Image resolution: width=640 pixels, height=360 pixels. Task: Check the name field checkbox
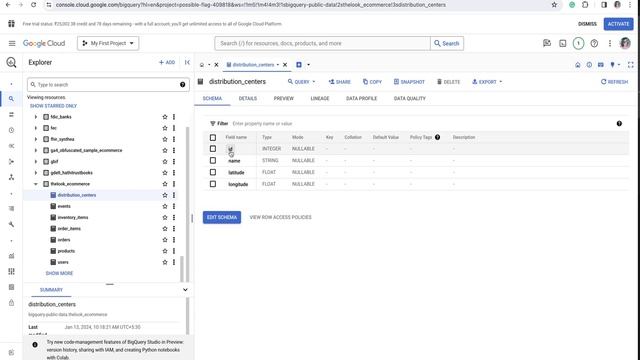click(213, 161)
